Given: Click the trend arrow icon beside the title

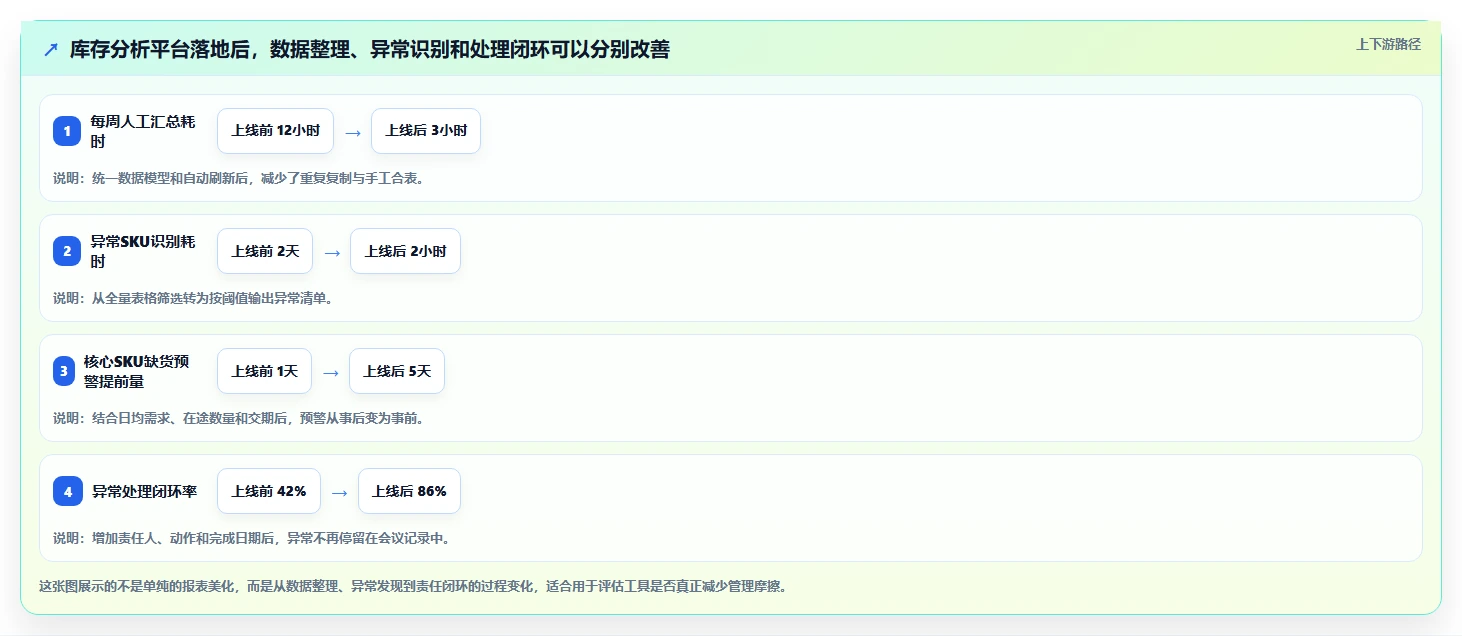Looking at the screenshot, I should (x=51, y=49).
